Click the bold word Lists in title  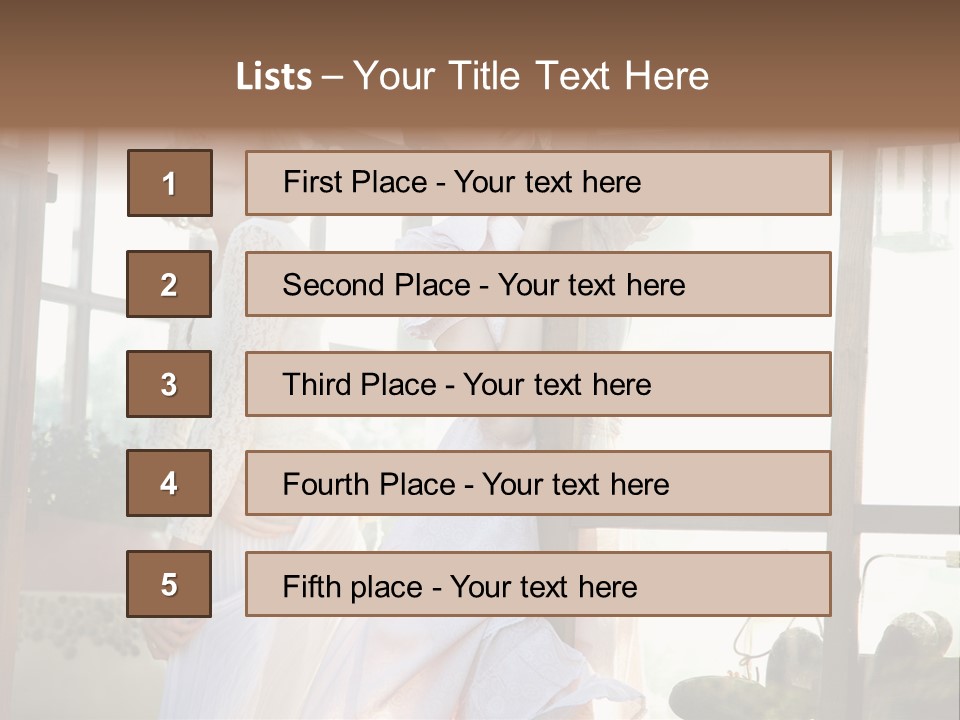coord(274,76)
